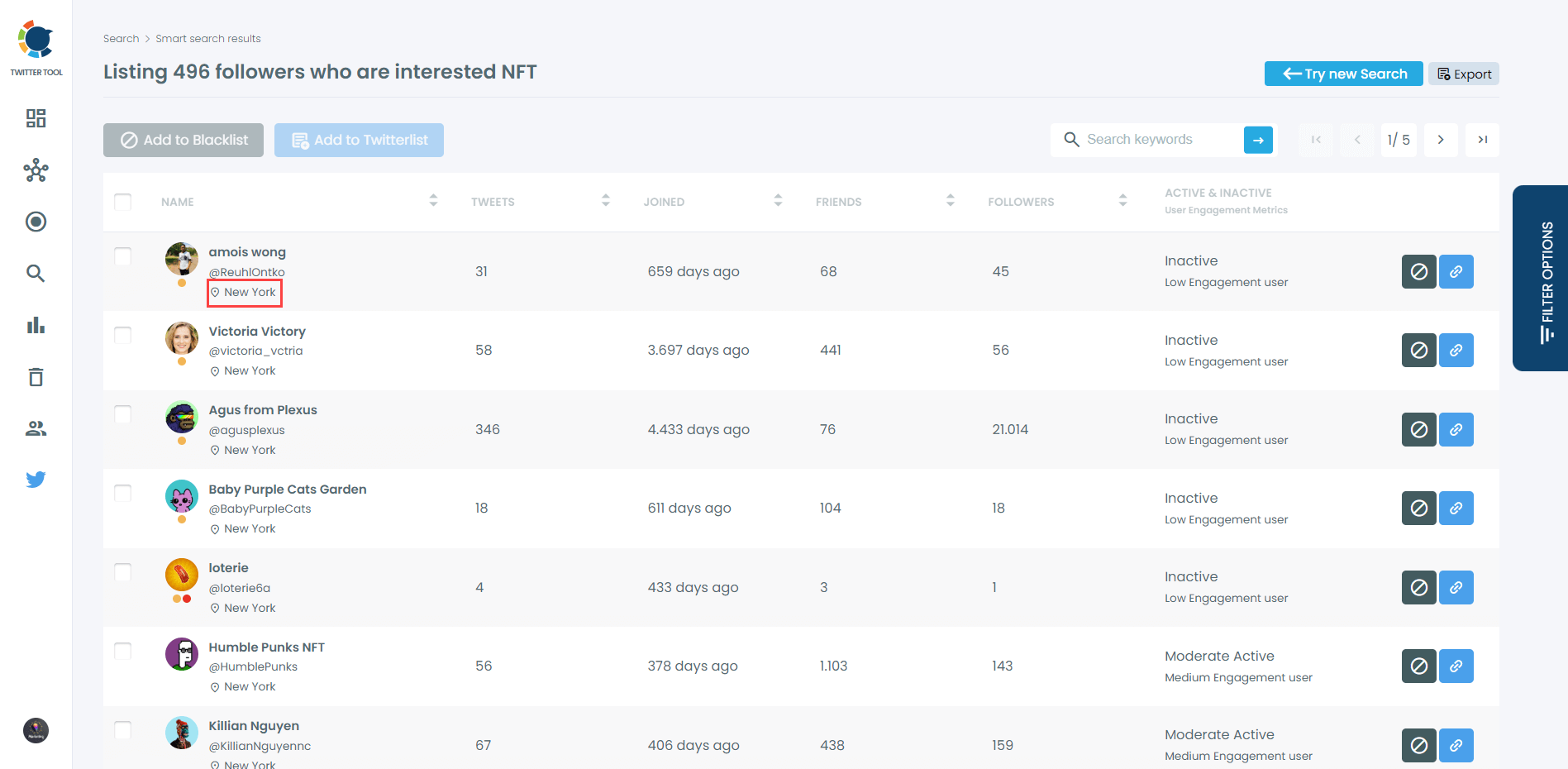Open the followers icon in the sidebar
This screenshot has height=769, width=1568.
click(x=36, y=428)
